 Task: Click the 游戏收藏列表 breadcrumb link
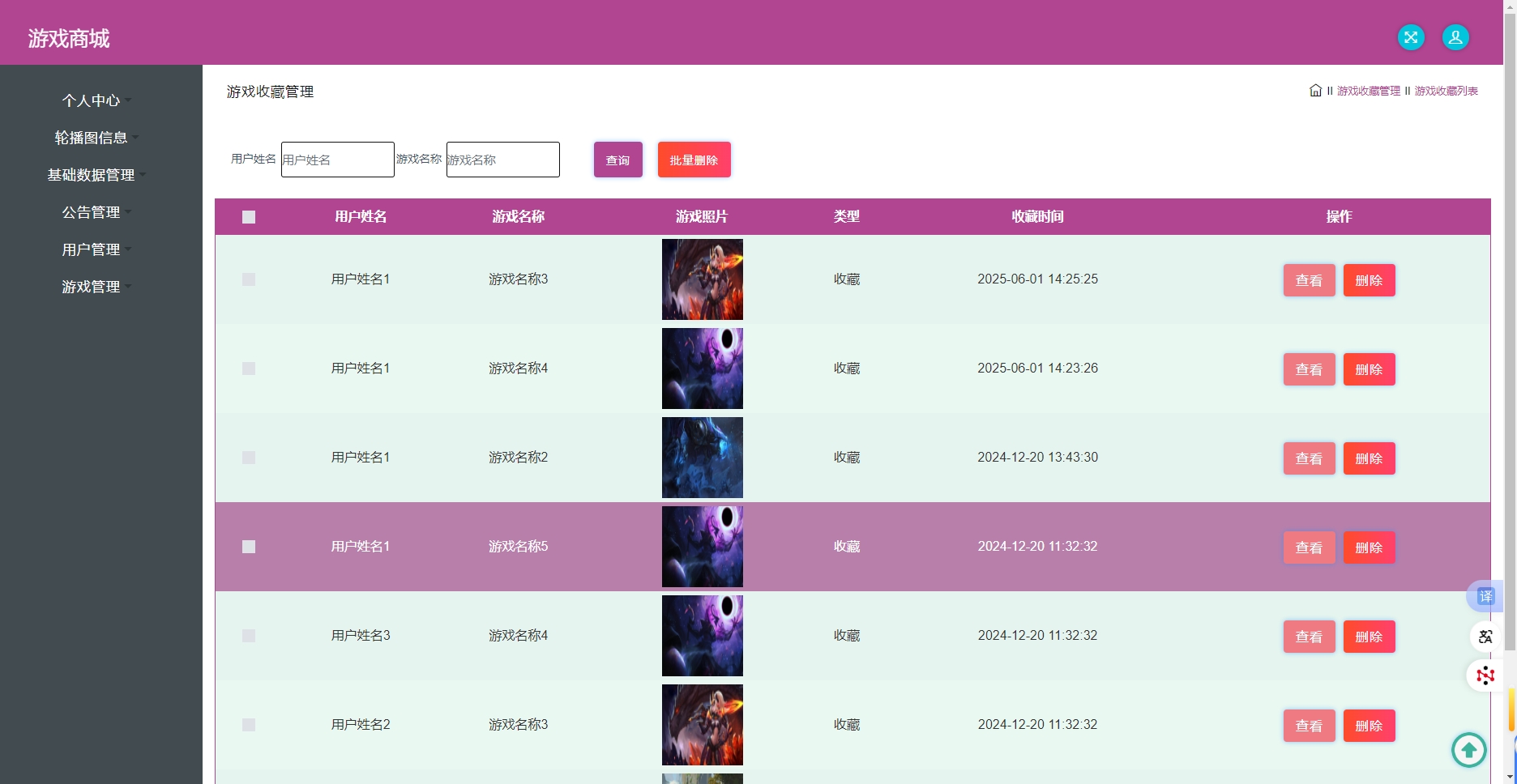pyautogui.click(x=1445, y=91)
